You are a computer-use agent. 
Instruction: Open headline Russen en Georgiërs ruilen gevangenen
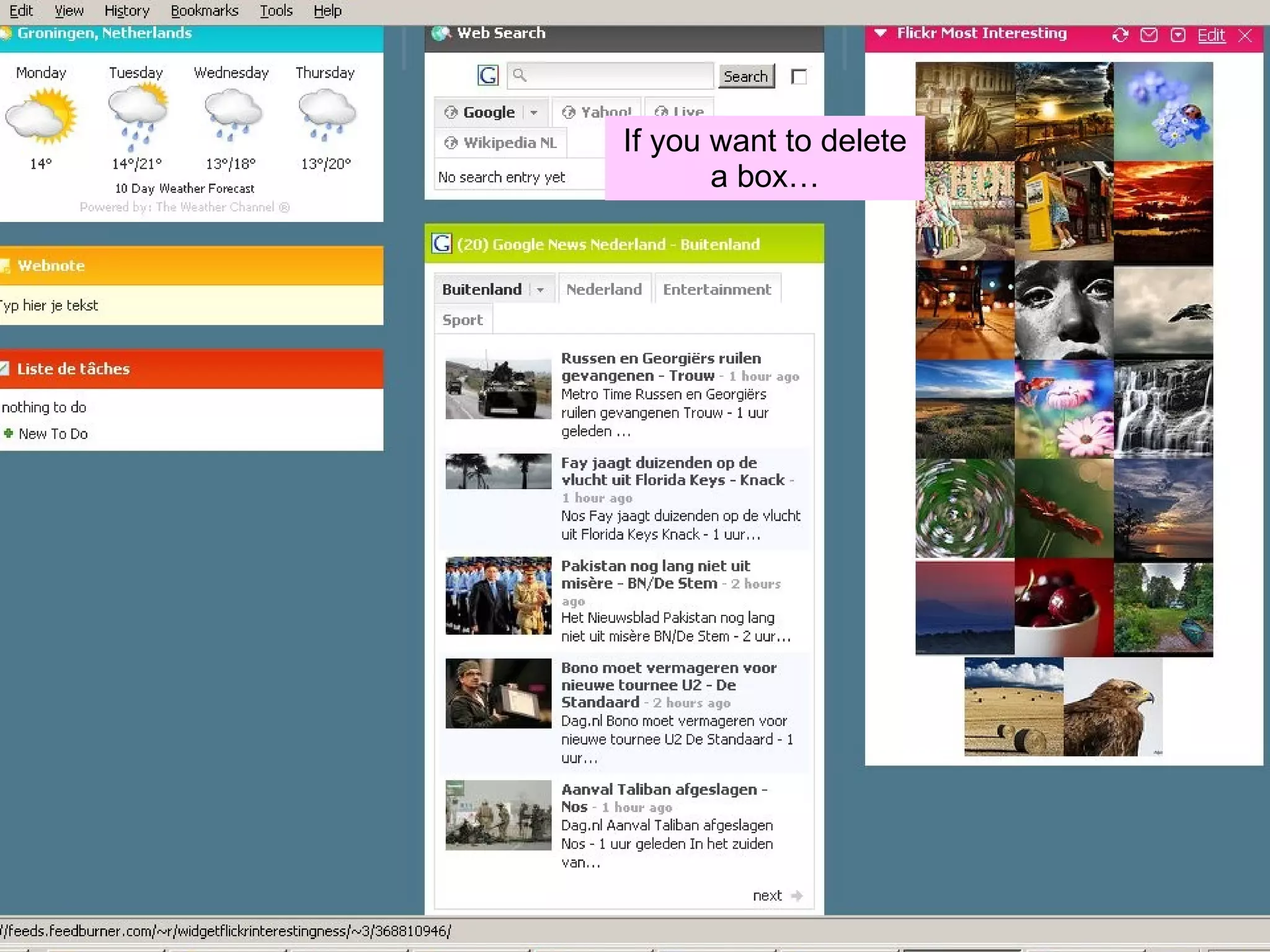click(x=661, y=367)
